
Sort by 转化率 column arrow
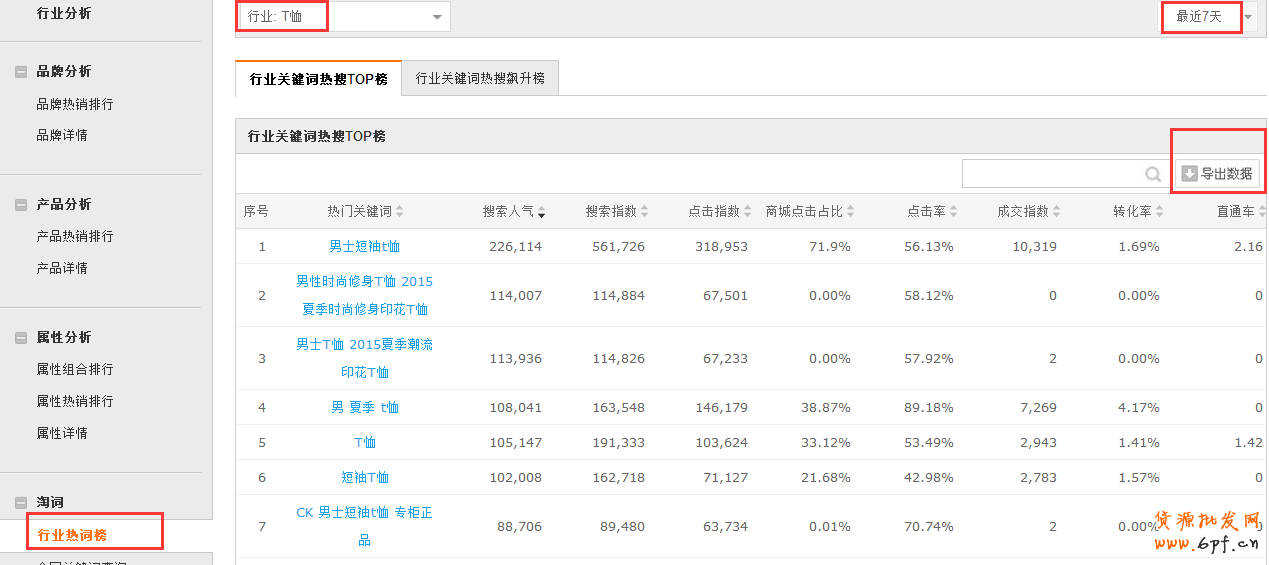tap(1159, 212)
